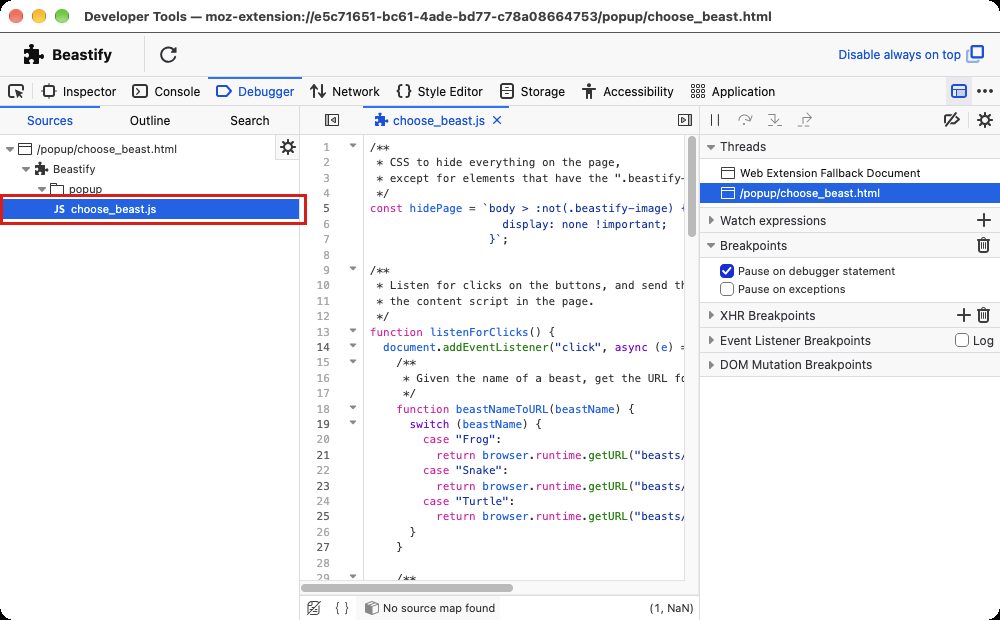This screenshot has width=1000, height=620.
Task: Click line number 5 in the gutter
Action: (x=326, y=209)
